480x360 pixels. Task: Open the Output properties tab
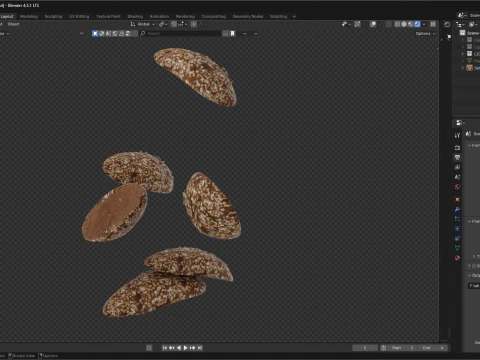pos(457,157)
